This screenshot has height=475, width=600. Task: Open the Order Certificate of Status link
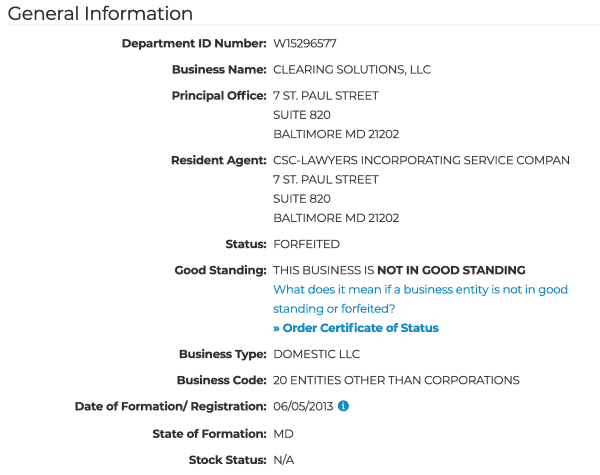(356, 328)
